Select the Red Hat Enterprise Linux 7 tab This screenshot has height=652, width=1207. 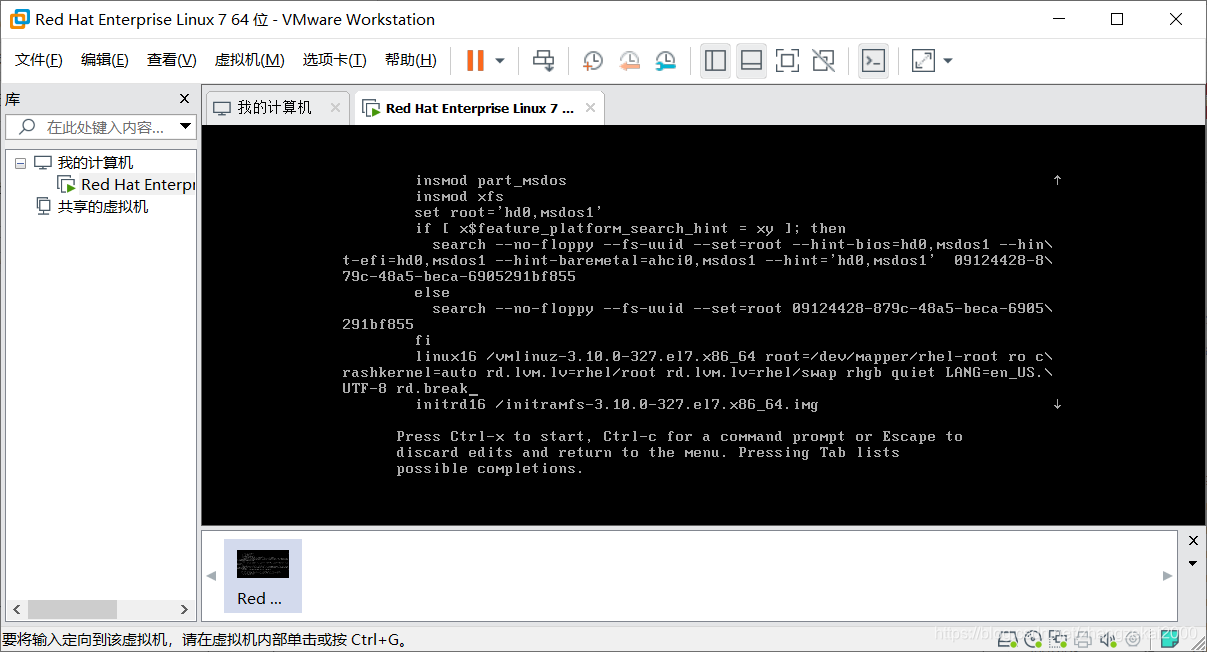point(479,108)
